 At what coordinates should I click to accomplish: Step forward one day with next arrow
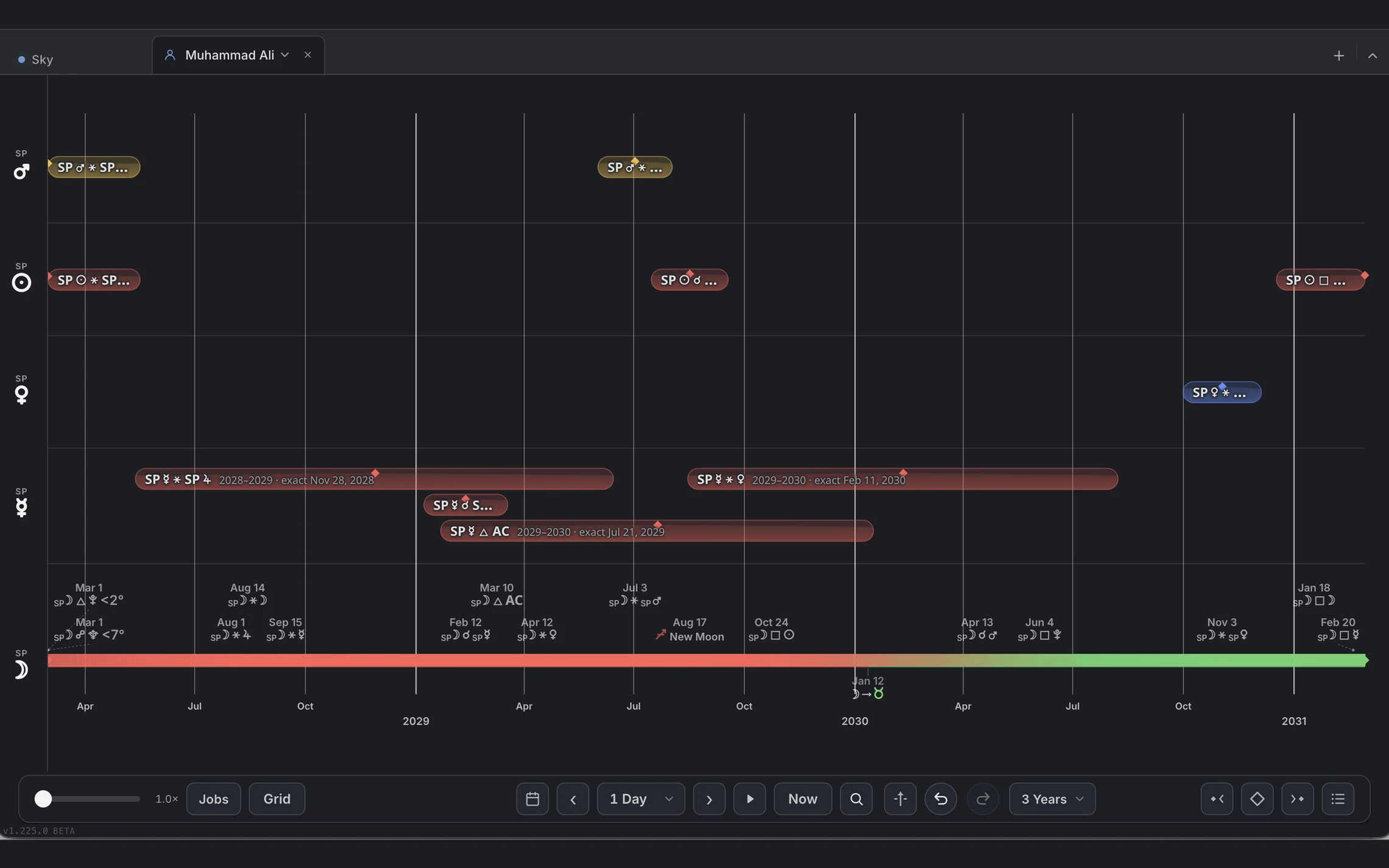(x=709, y=799)
